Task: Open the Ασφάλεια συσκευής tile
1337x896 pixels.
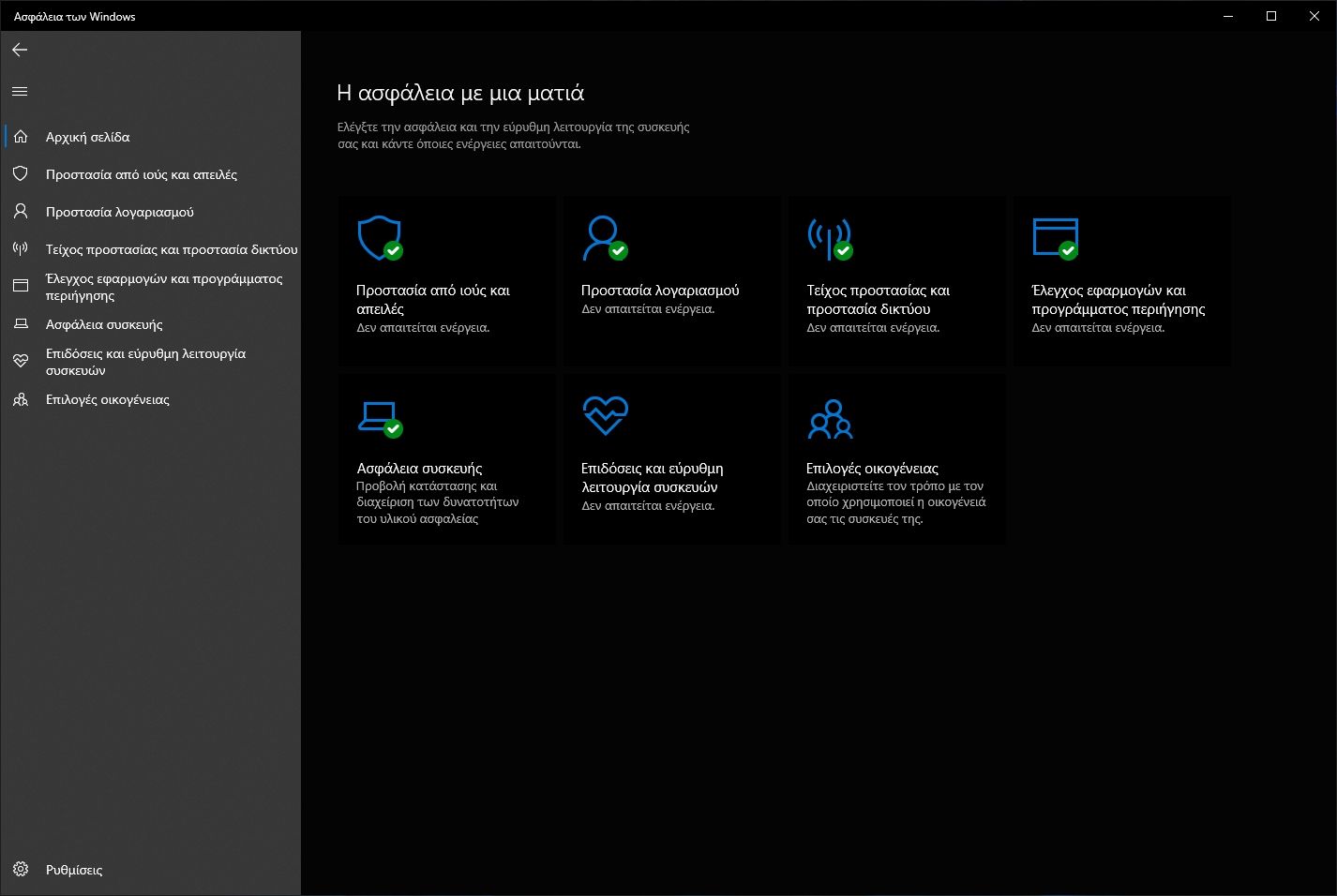Action: point(419,468)
